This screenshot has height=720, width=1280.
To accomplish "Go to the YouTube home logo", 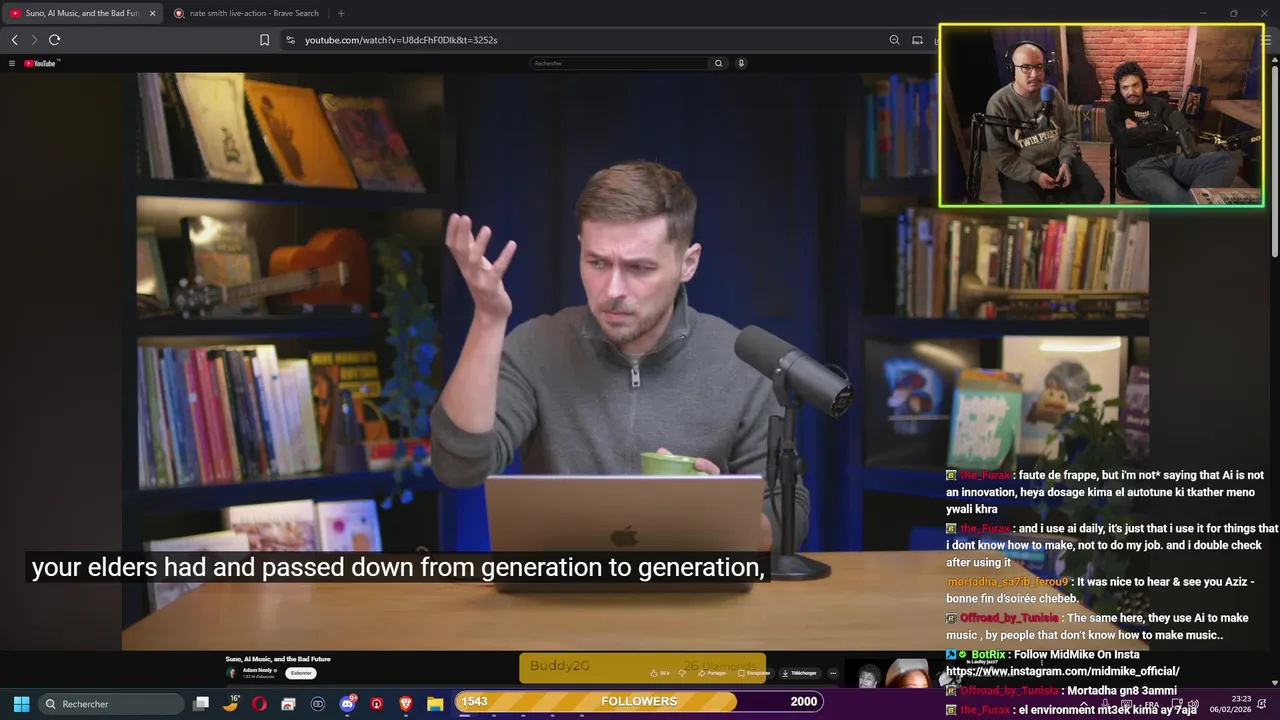I will (42, 63).
